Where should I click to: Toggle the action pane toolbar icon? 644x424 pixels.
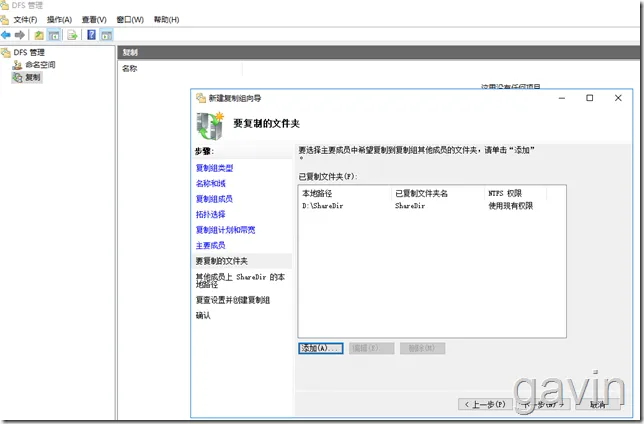click(x=106, y=35)
